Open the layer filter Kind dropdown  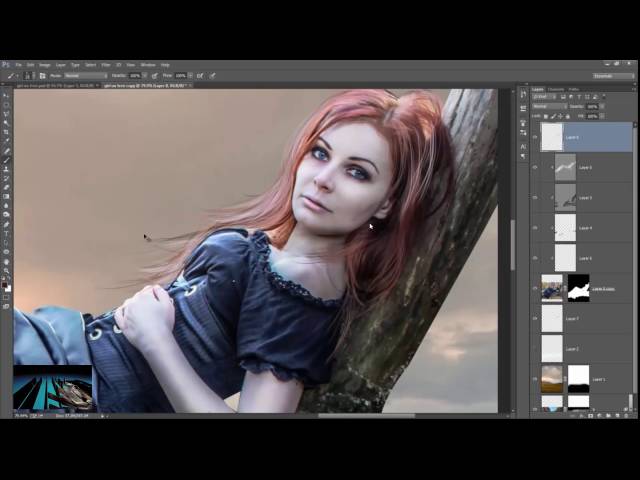pos(545,97)
